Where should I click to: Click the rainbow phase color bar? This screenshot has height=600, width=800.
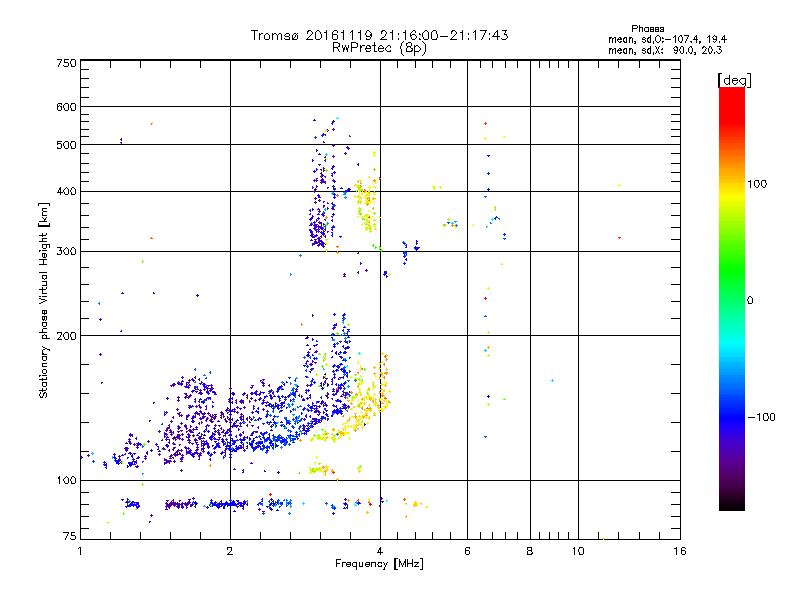pyautogui.click(x=732, y=298)
